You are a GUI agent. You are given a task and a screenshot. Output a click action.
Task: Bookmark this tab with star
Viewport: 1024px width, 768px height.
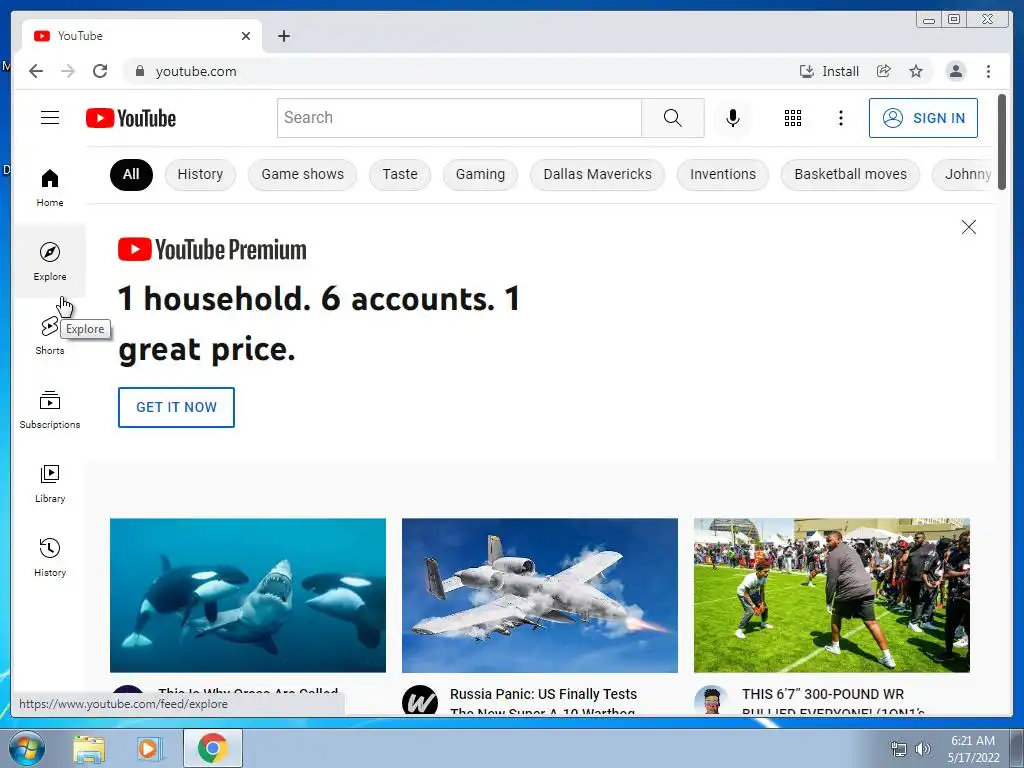click(x=916, y=71)
